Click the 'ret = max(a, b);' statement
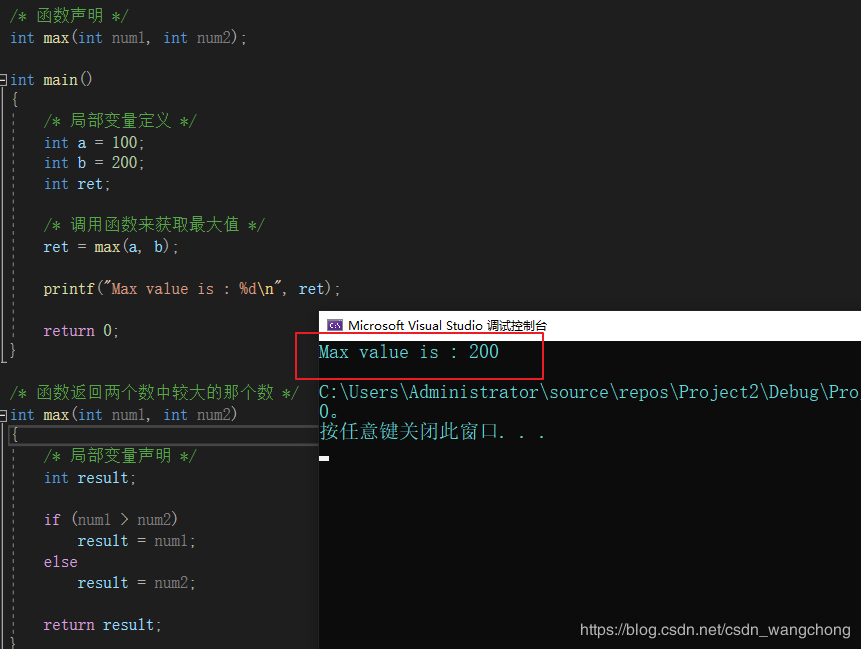 point(111,247)
